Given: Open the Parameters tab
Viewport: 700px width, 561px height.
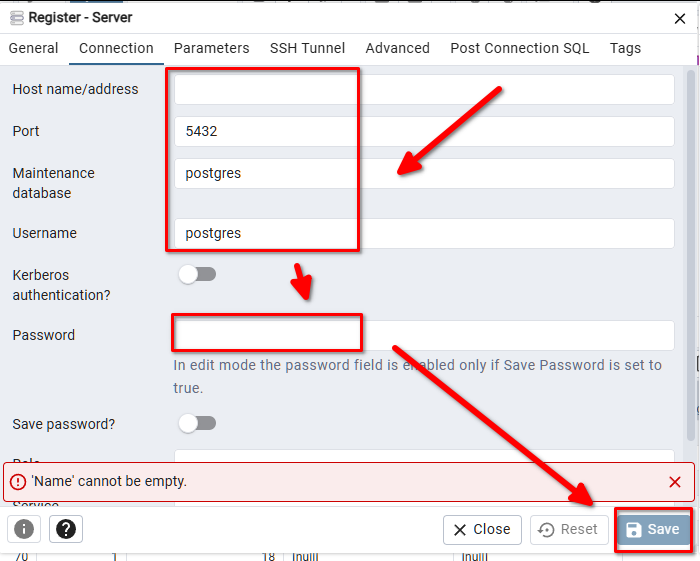Looking at the screenshot, I should (x=211, y=48).
